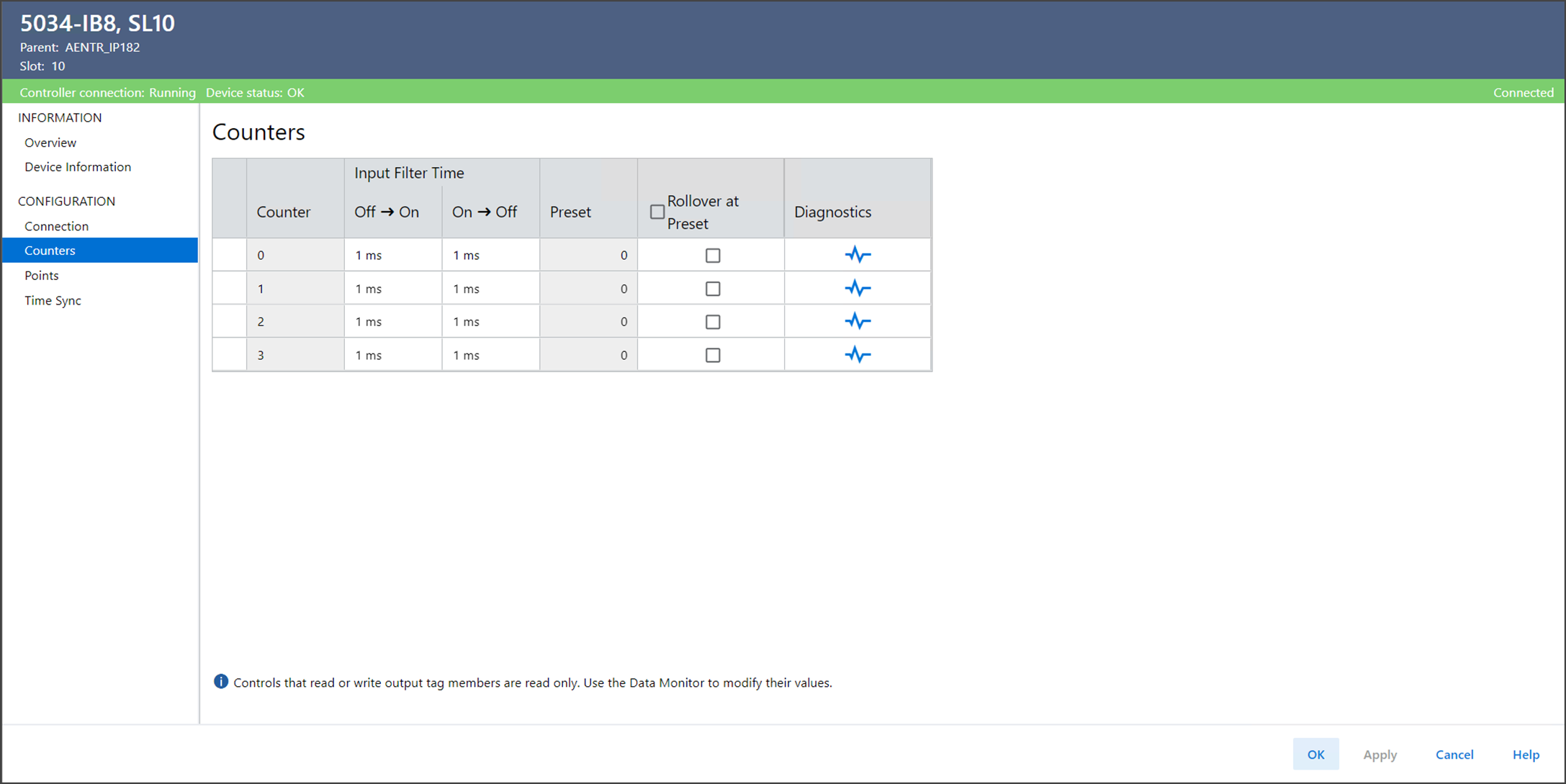Click the blue info icon near the read-only note
The width and height of the screenshot is (1566, 784).
(221, 682)
